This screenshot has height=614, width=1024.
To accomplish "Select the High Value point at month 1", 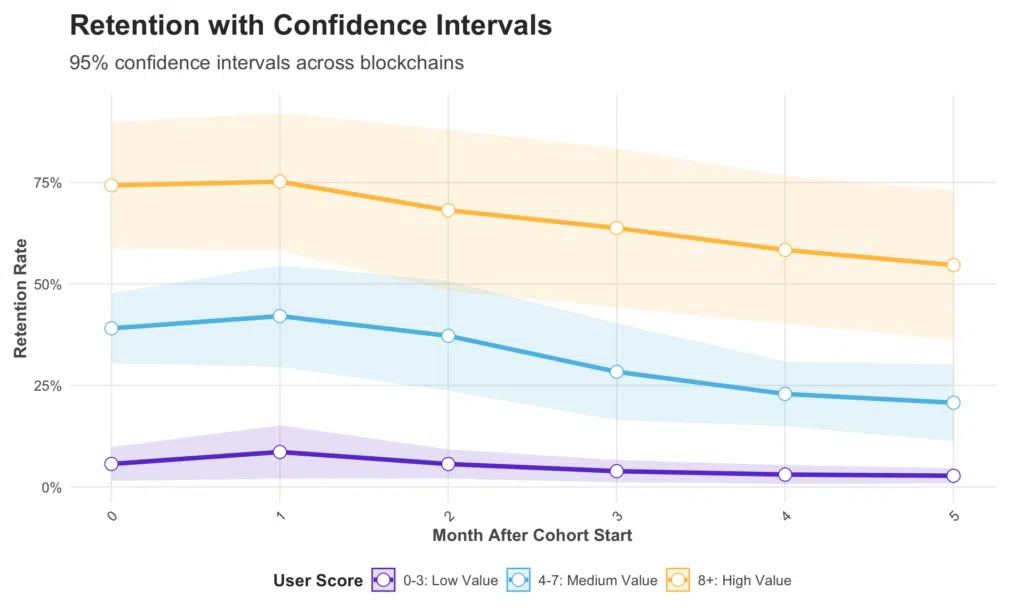I will click(280, 182).
